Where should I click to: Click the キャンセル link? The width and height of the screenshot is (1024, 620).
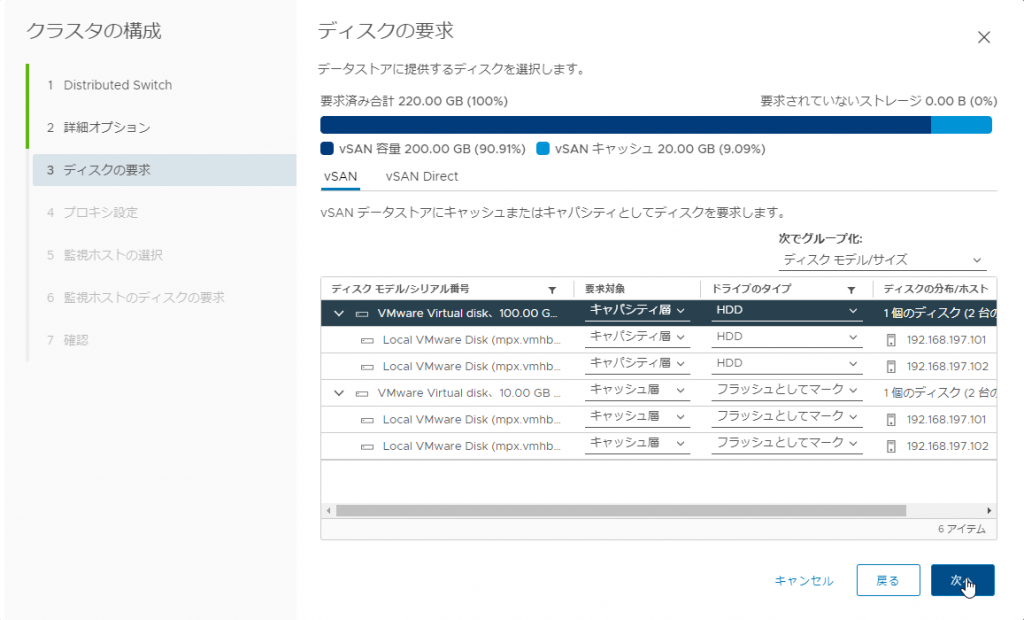click(804, 581)
